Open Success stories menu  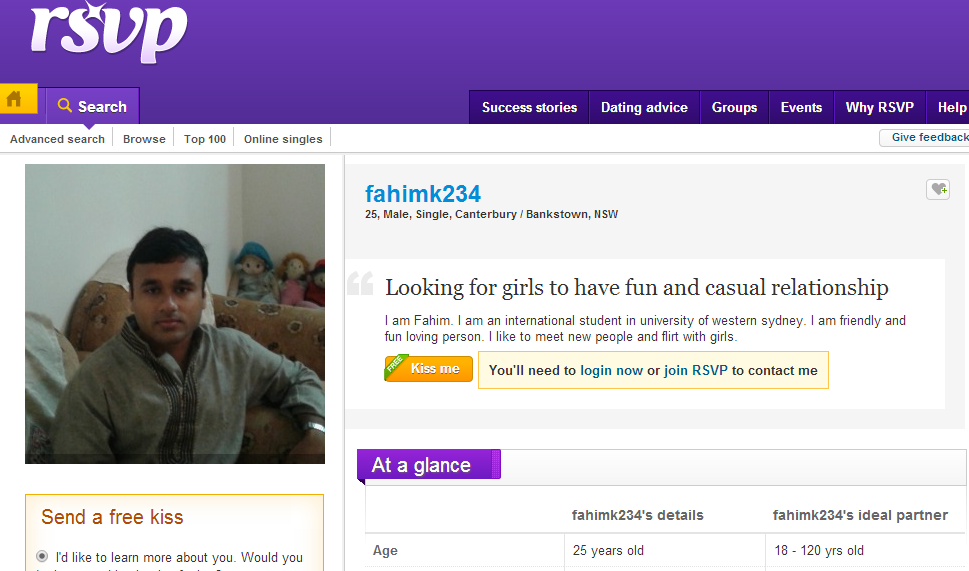[x=529, y=108]
